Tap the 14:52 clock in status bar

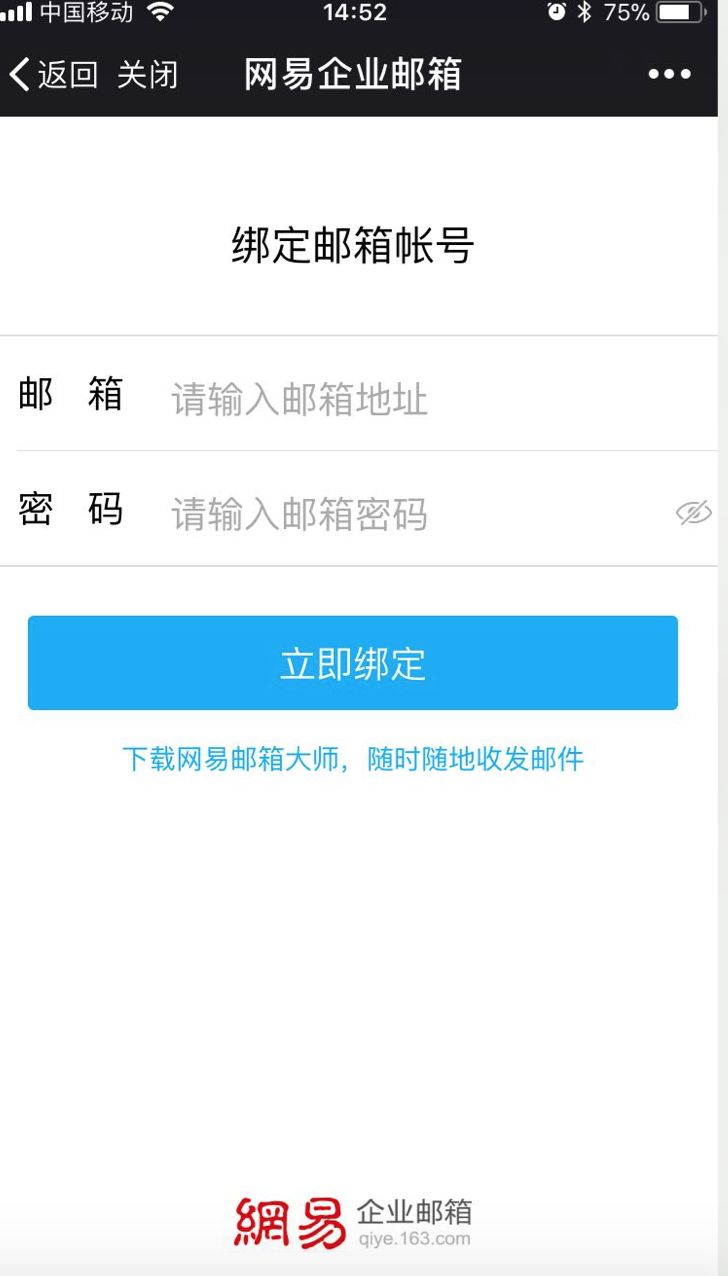point(354,13)
